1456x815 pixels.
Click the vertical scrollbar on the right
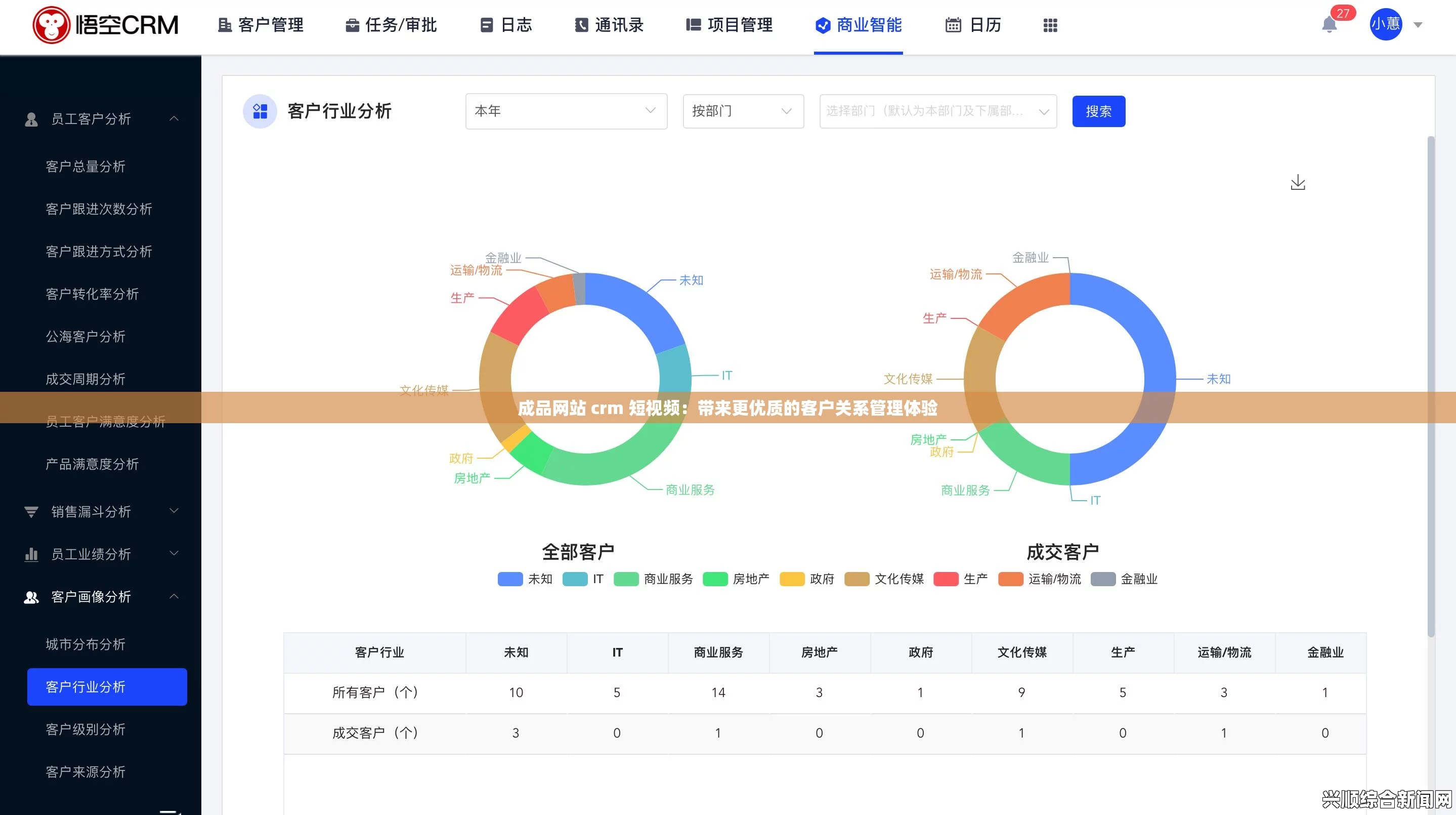1431,387
